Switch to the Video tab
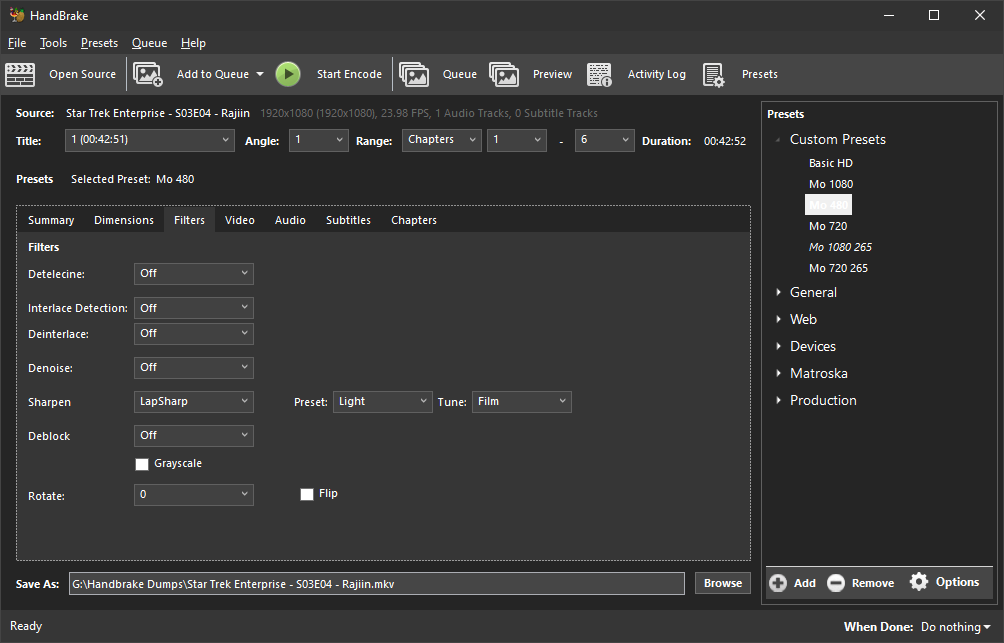The image size is (1004, 643). tap(239, 220)
